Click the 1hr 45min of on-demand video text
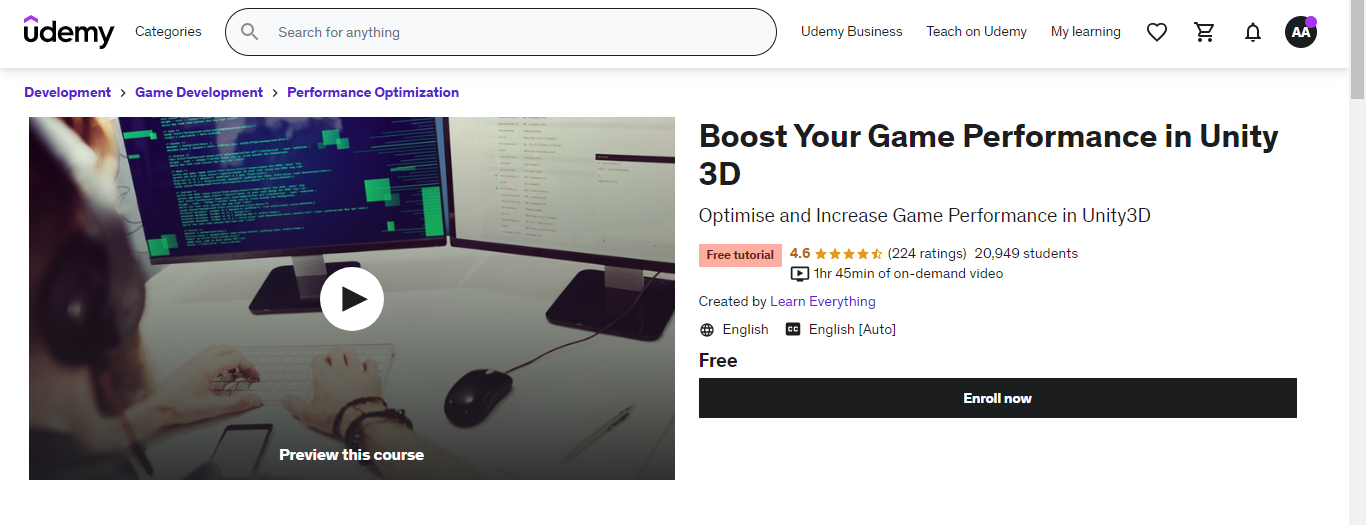Screen dimensions: 1366x525 pyautogui.click(x=908, y=274)
